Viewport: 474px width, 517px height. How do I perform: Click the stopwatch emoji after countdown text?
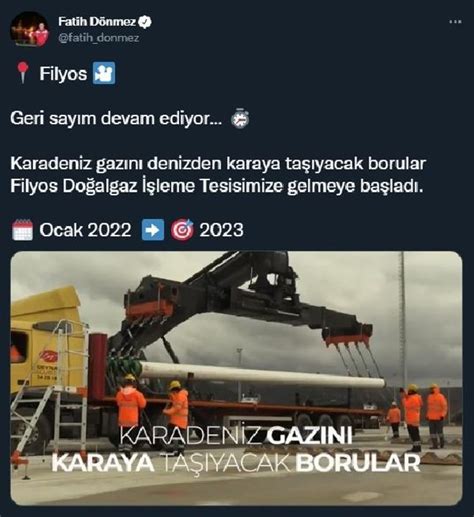tap(240, 118)
